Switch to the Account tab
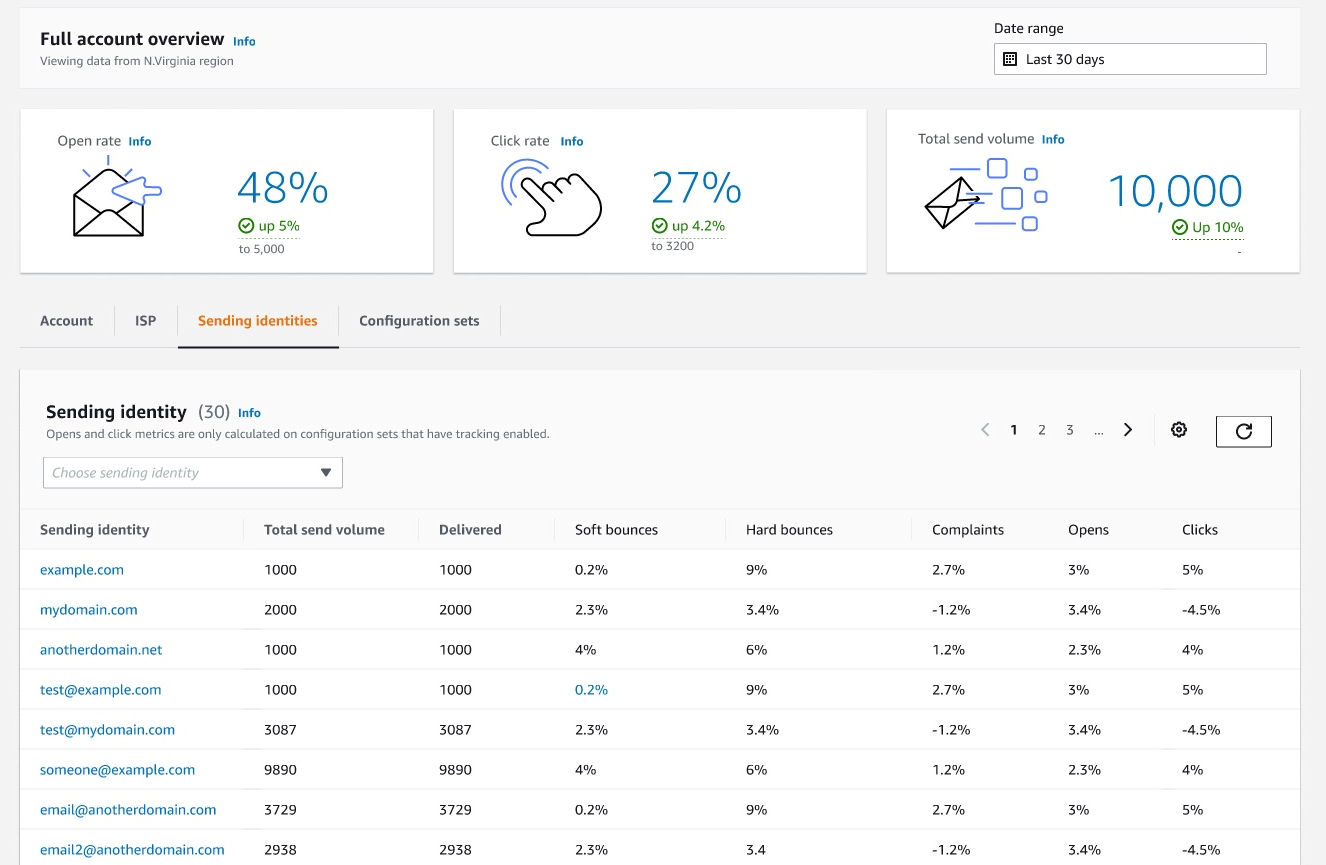 click(66, 321)
